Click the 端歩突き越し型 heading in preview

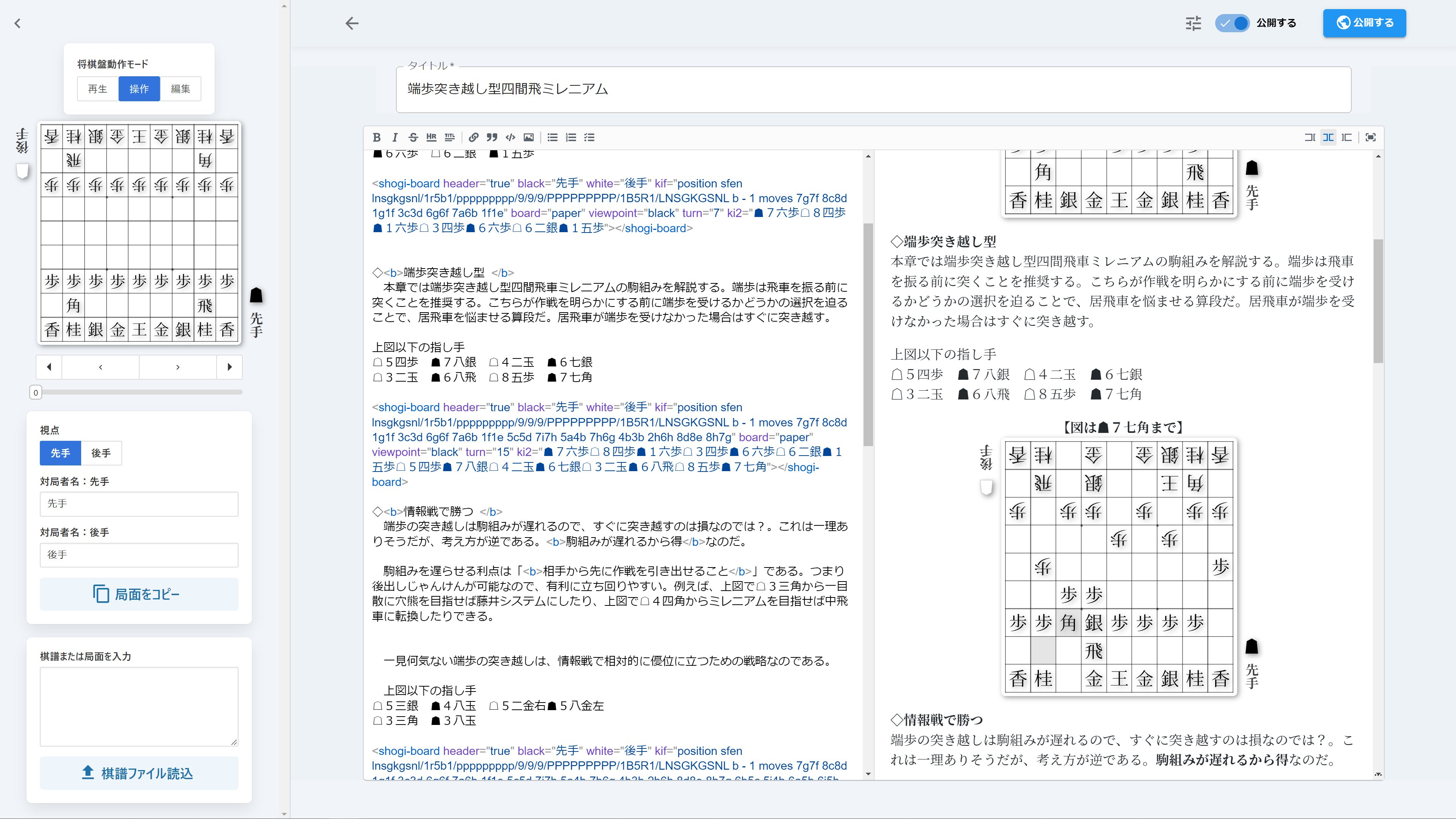[x=943, y=241]
